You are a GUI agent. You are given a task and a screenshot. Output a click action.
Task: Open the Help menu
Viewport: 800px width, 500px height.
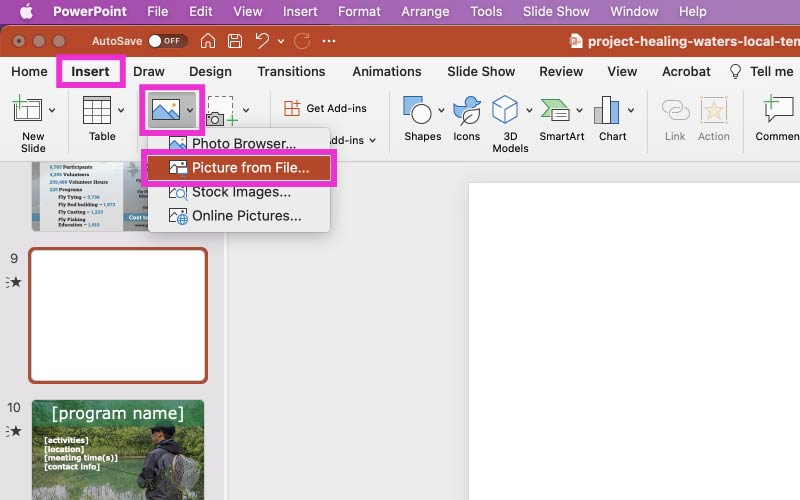tap(692, 11)
